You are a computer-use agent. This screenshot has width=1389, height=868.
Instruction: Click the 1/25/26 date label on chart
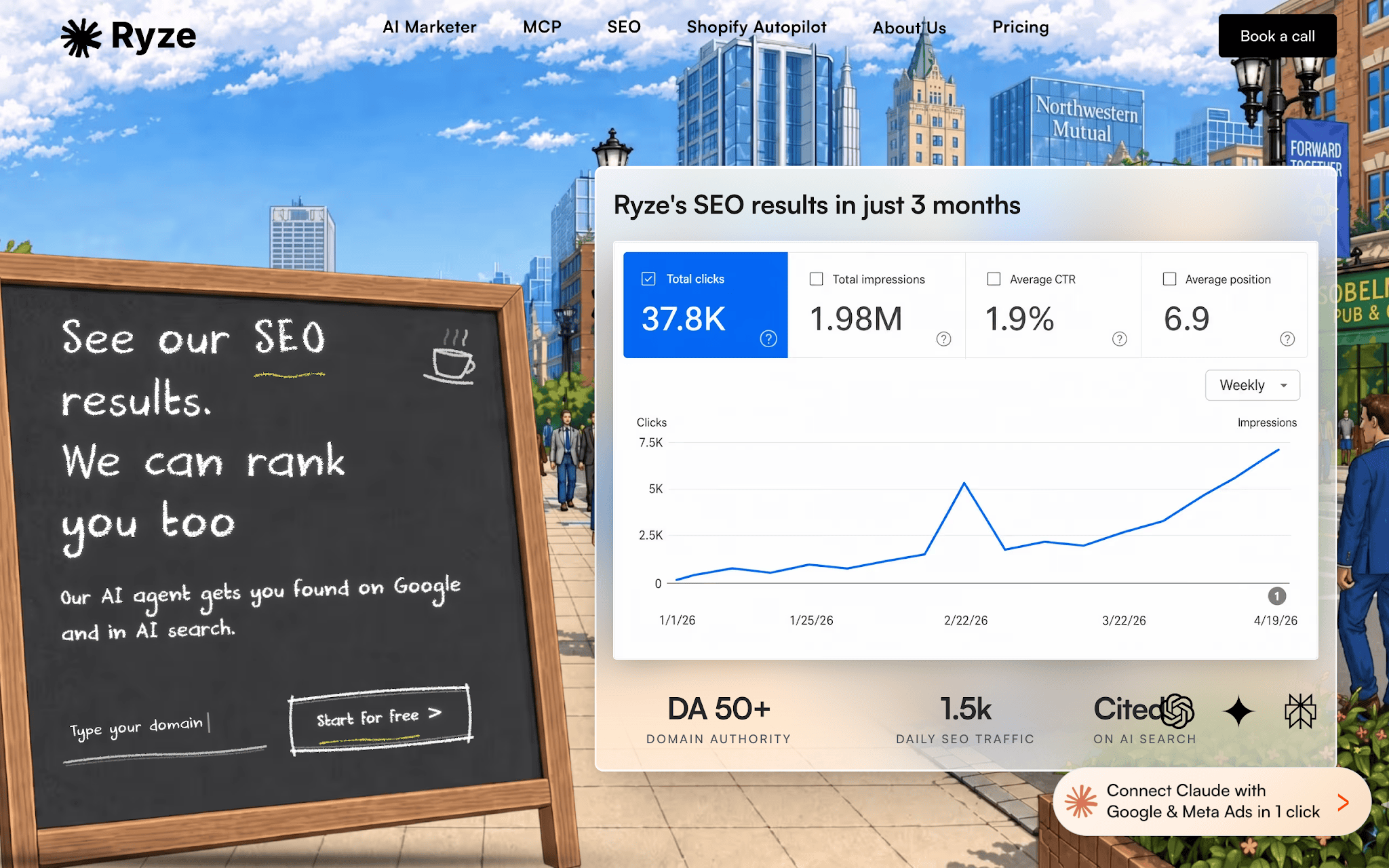pyautogui.click(x=811, y=620)
